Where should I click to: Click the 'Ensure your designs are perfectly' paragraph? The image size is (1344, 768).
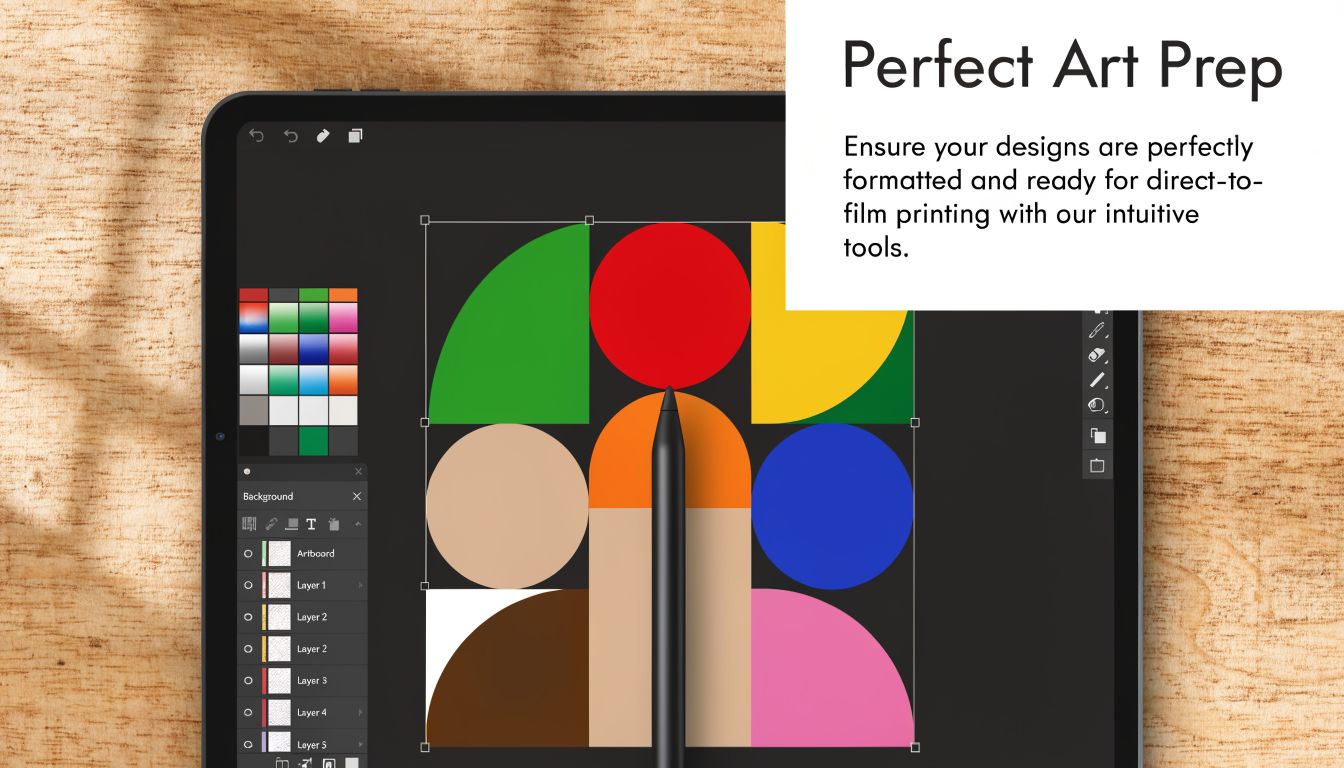click(1054, 197)
